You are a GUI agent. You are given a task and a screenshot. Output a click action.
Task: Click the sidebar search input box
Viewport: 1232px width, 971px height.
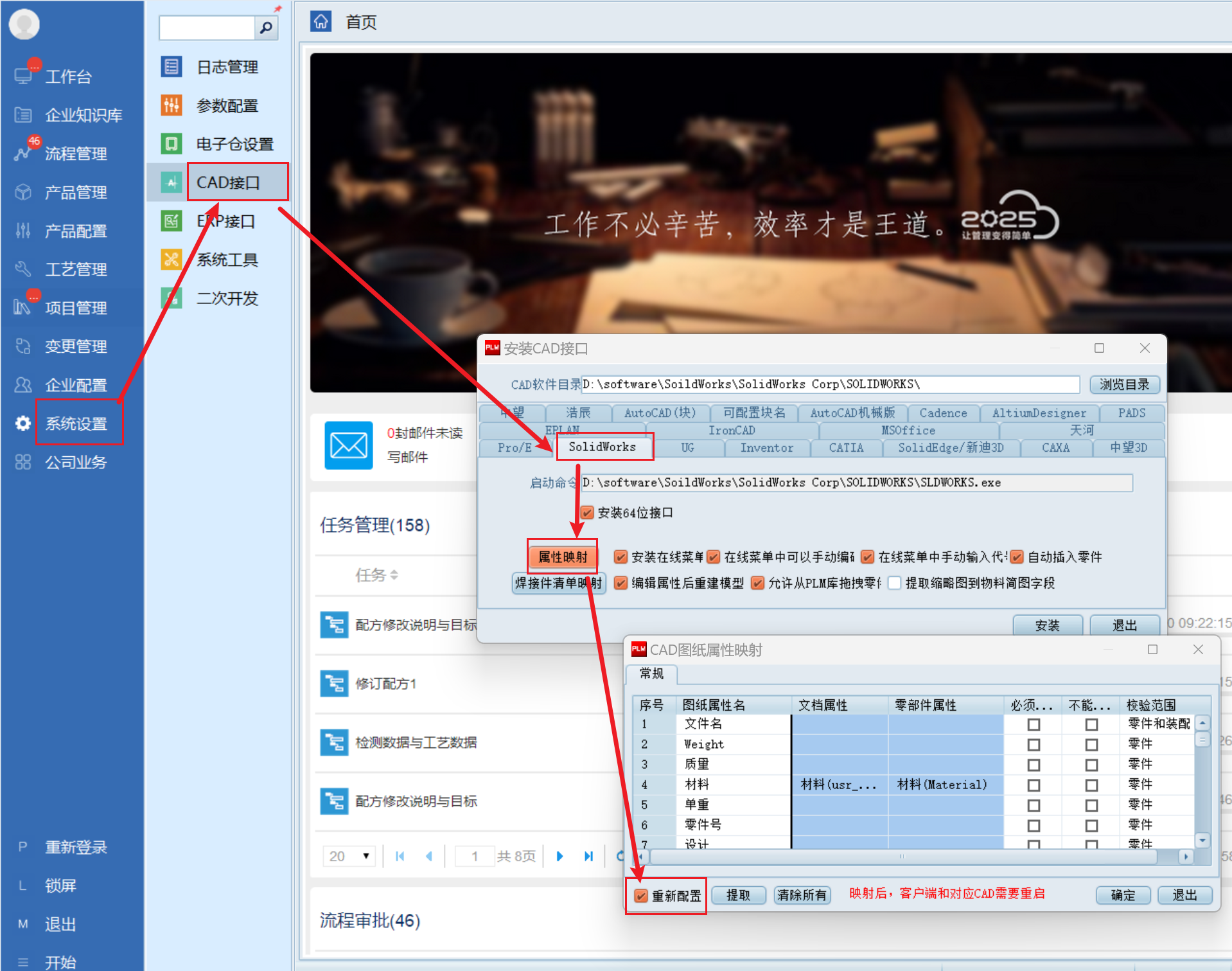207,28
